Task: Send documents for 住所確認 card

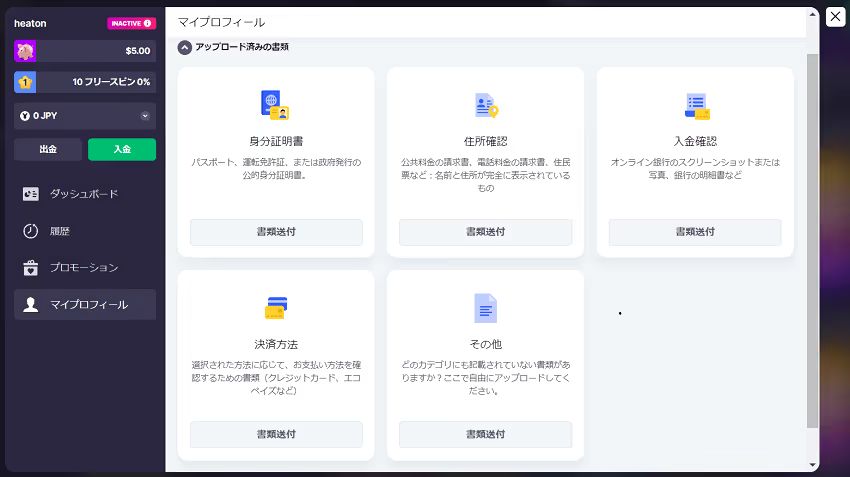Action: tap(486, 232)
